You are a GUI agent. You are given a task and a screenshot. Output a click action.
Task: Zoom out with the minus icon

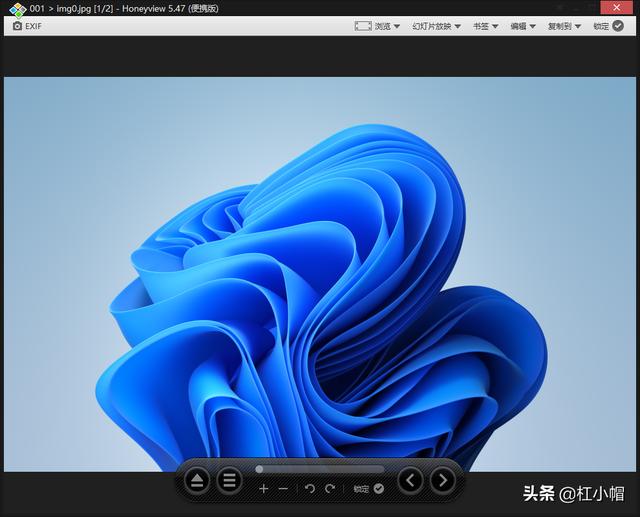pyautogui.click(x=283, y=488)
